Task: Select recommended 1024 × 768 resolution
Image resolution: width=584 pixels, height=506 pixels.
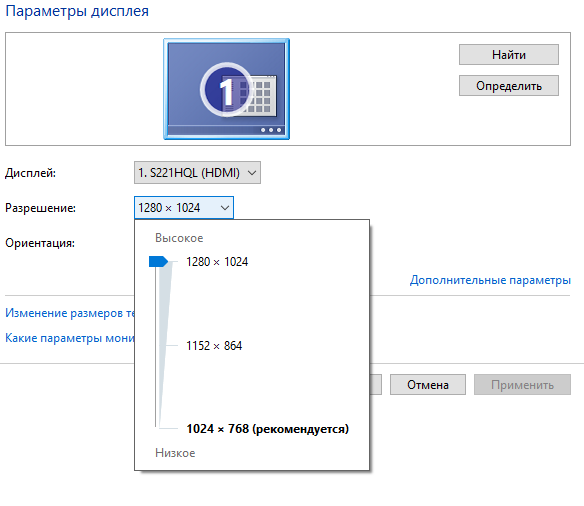Action: click(267, 429)
